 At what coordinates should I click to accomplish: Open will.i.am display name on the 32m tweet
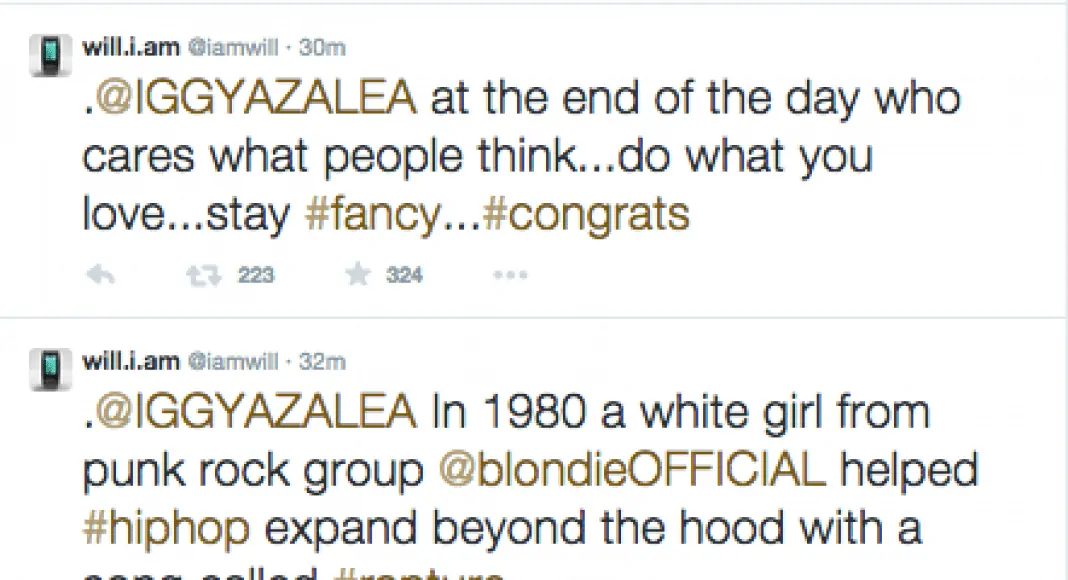tap(131, 361)
